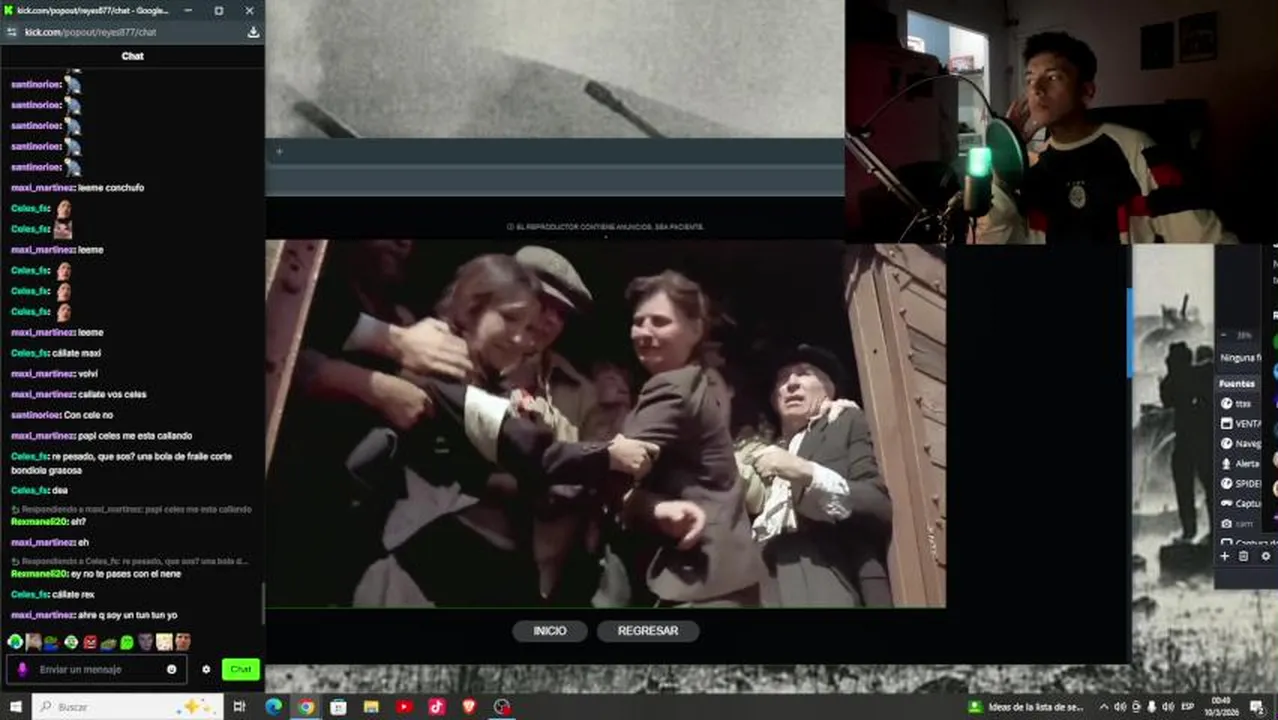Screen dimensions: 1278x720
Task: Open Windows Start menu
Action: point(15,707)
